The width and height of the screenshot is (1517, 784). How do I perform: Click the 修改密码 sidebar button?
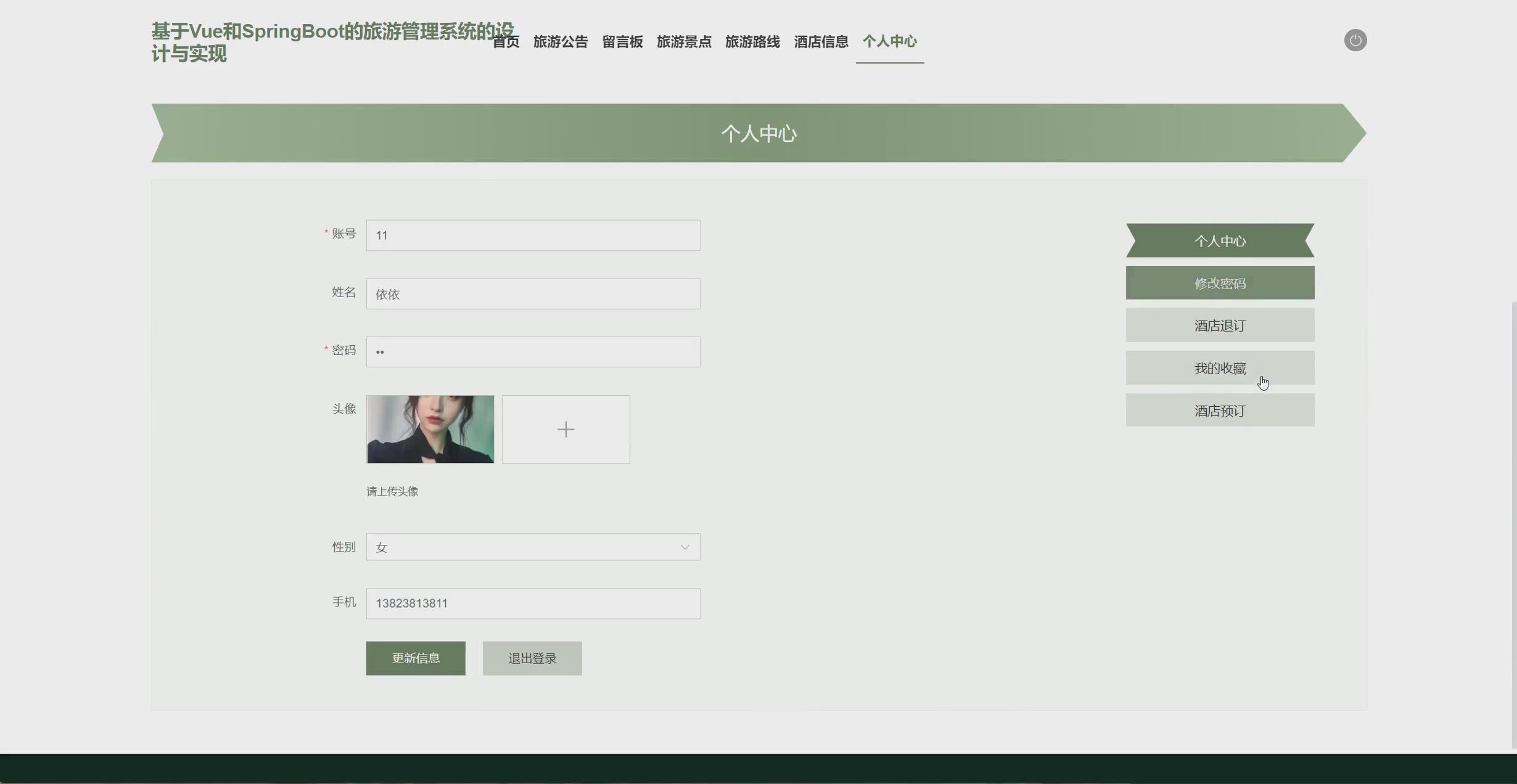click(1220, 283)
